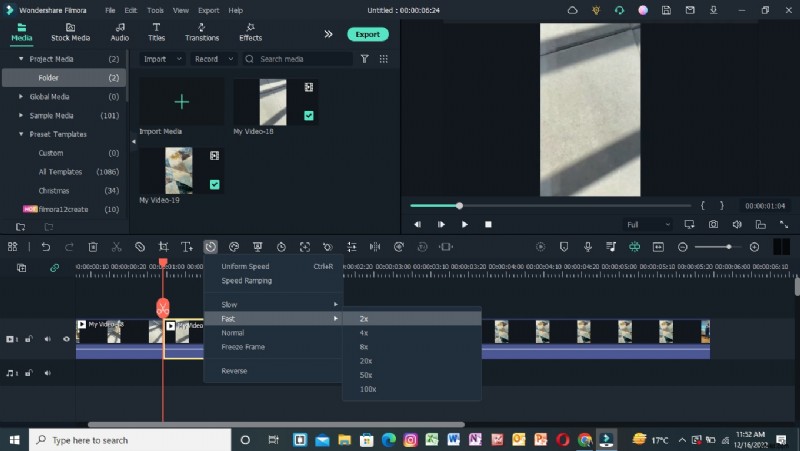Open the Stock Media tab
The width and height of the screenshot is (800, 451).
click(x=70, y=32)
